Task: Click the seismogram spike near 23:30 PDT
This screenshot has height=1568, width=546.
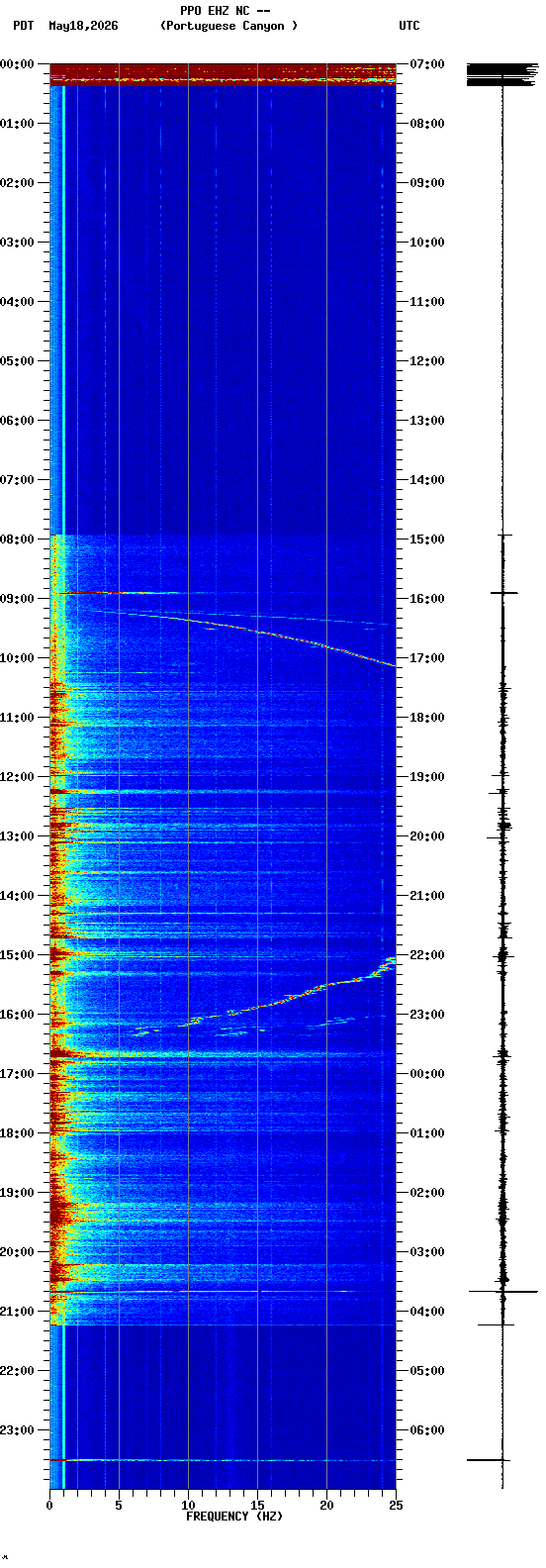Action: (x=489, y=1459)
